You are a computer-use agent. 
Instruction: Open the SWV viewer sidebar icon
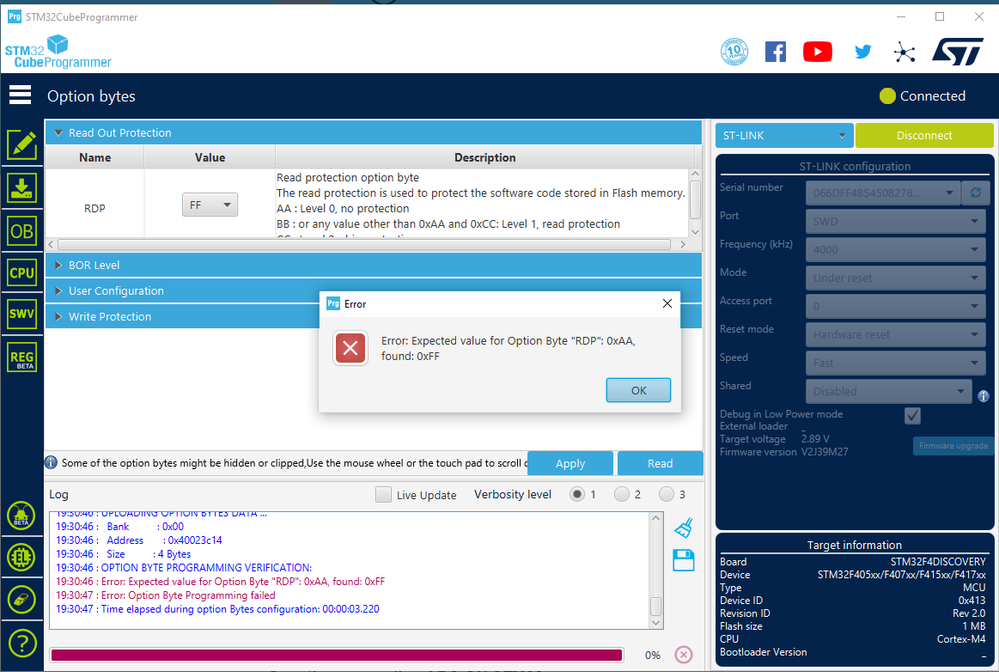(22, 314)
